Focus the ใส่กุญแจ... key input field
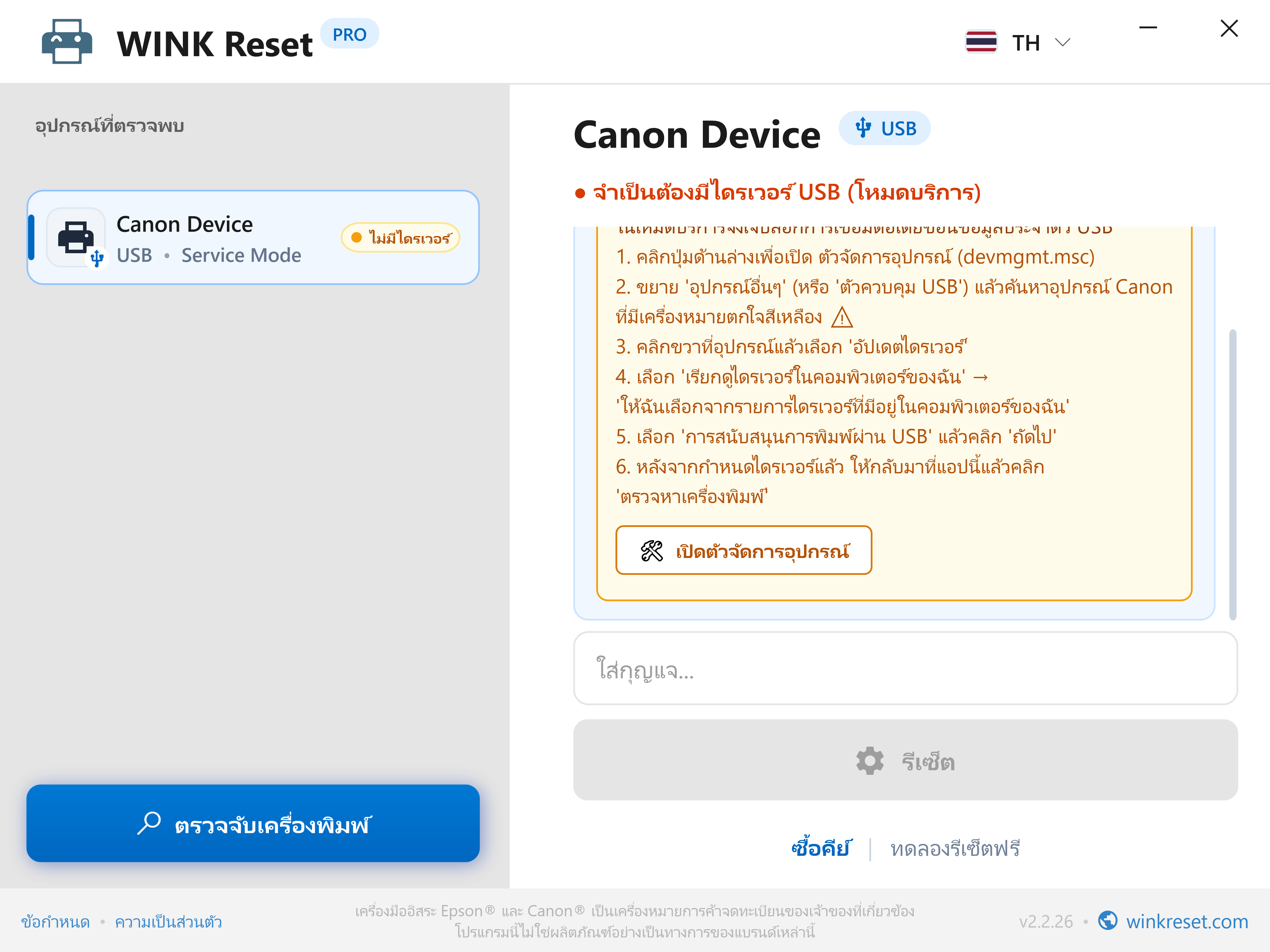 point(906,668)
